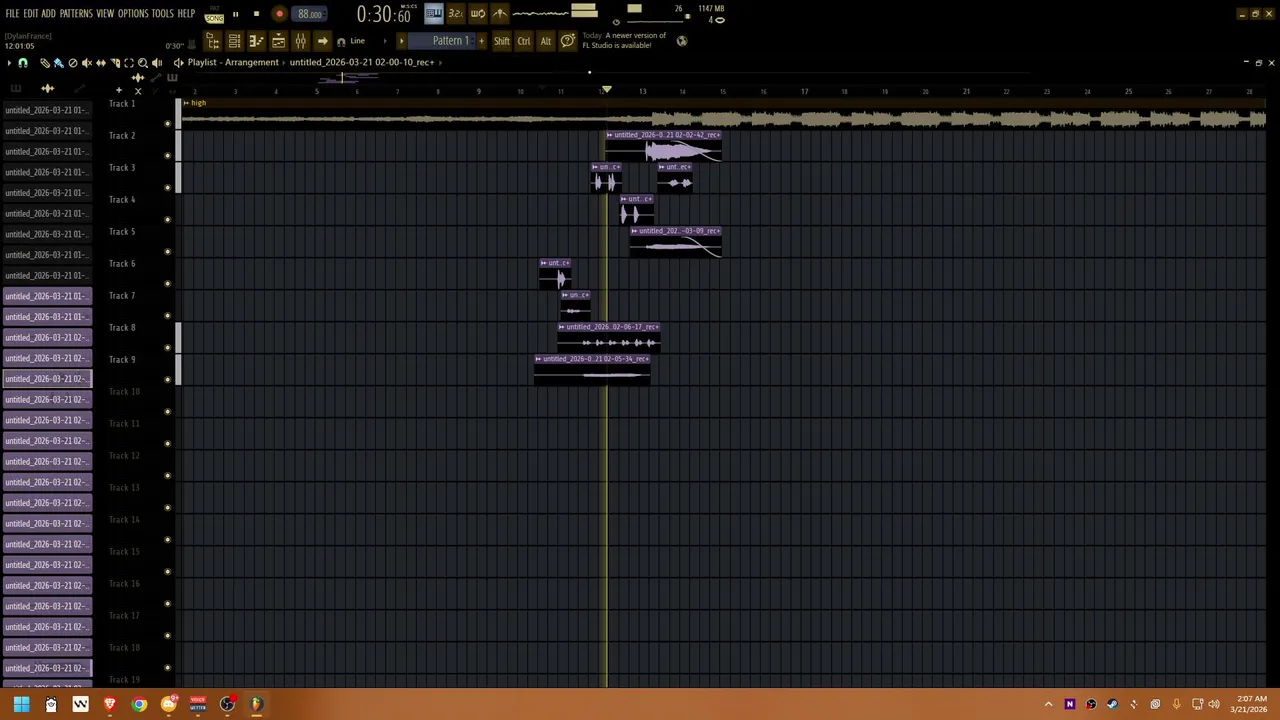Toggle the PAT/SONG mode switch
Image resolution: width=1280 pixels, height=720 pixels.
(214, 14)
